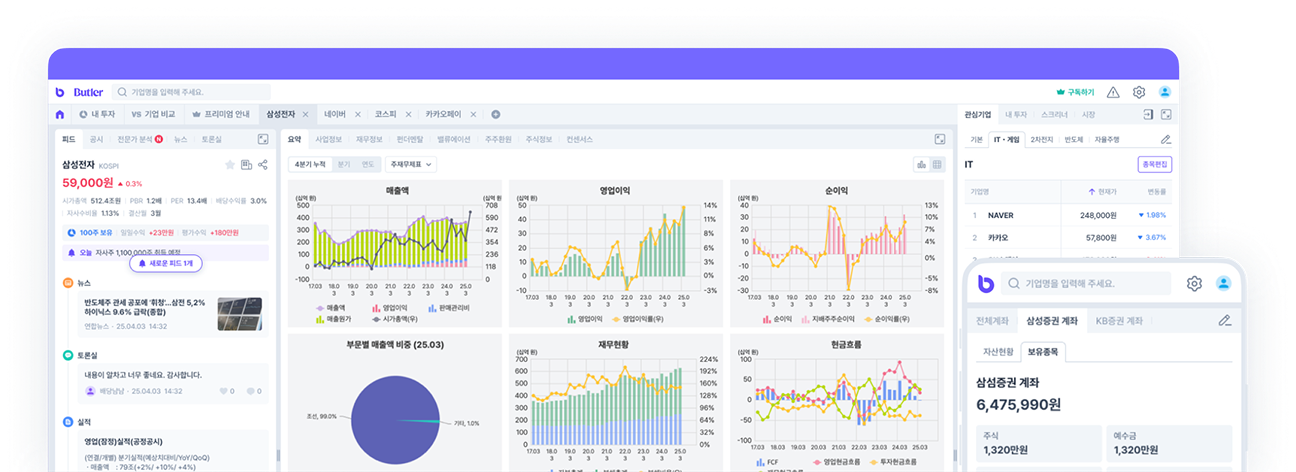Switch the charts to table grid view
This screenshot has width=1296, height=472.
click(938, 164)
